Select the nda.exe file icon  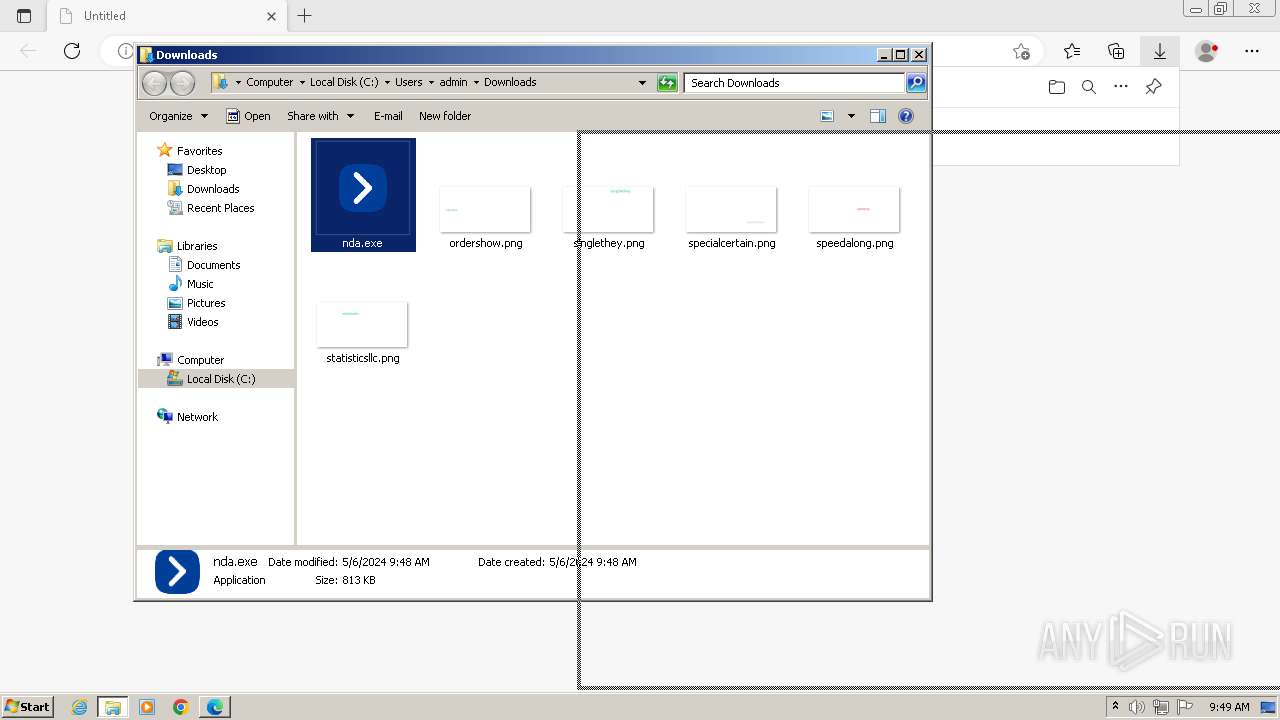click(x=363, y=188)
